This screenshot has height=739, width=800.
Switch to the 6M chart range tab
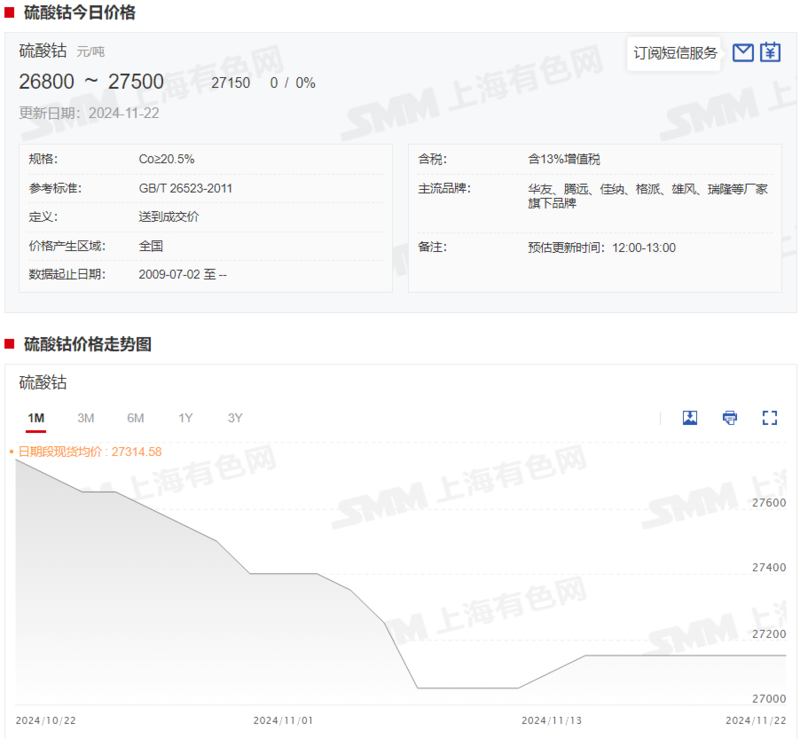(135, 418)
